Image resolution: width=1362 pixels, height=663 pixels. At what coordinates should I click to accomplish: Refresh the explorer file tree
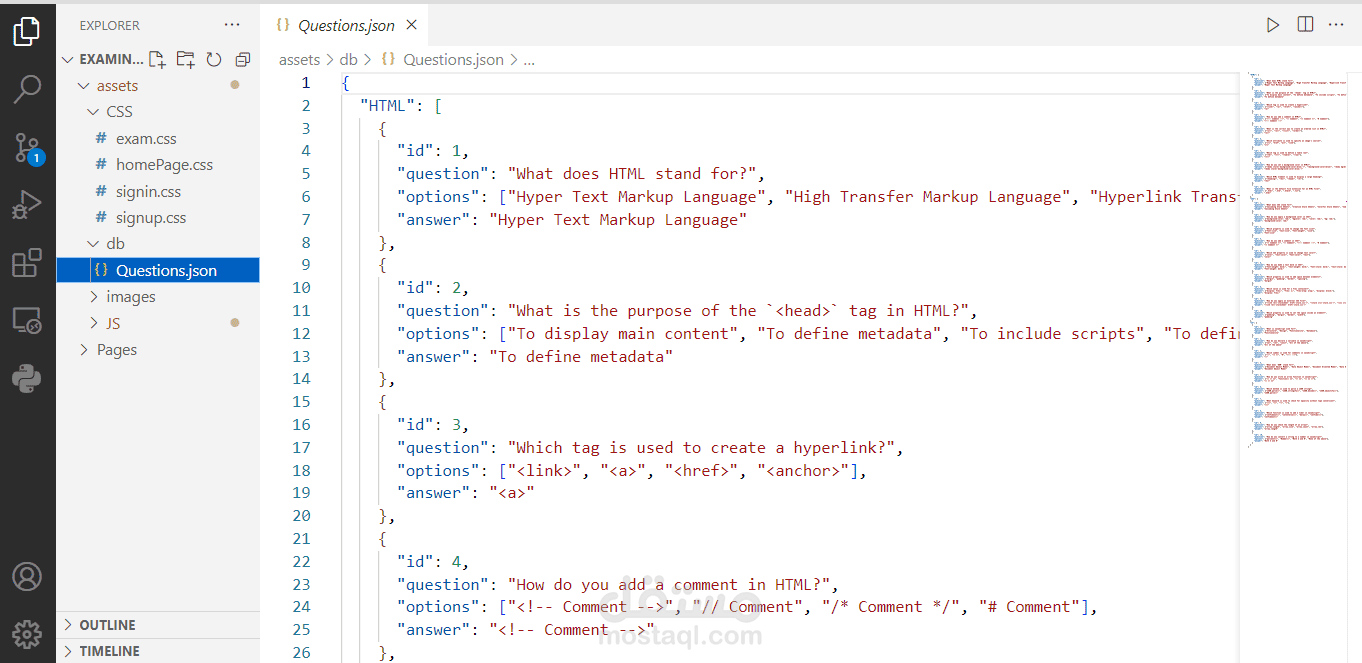[213, 59]
